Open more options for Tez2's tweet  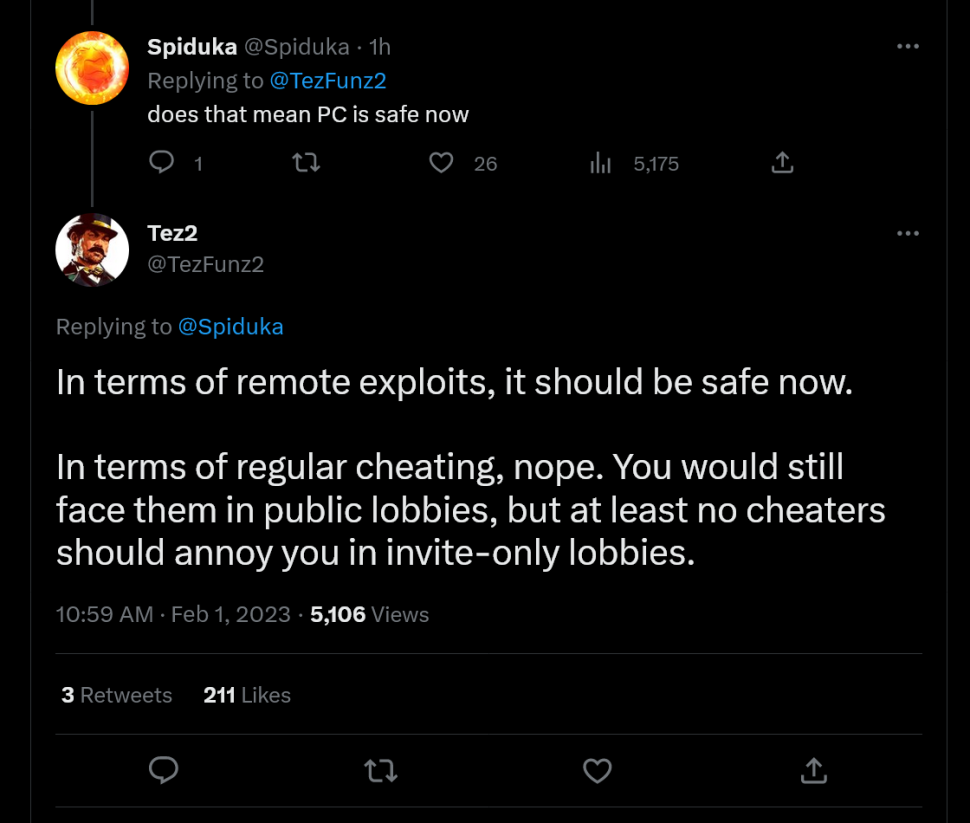click(x=907, y=233)
